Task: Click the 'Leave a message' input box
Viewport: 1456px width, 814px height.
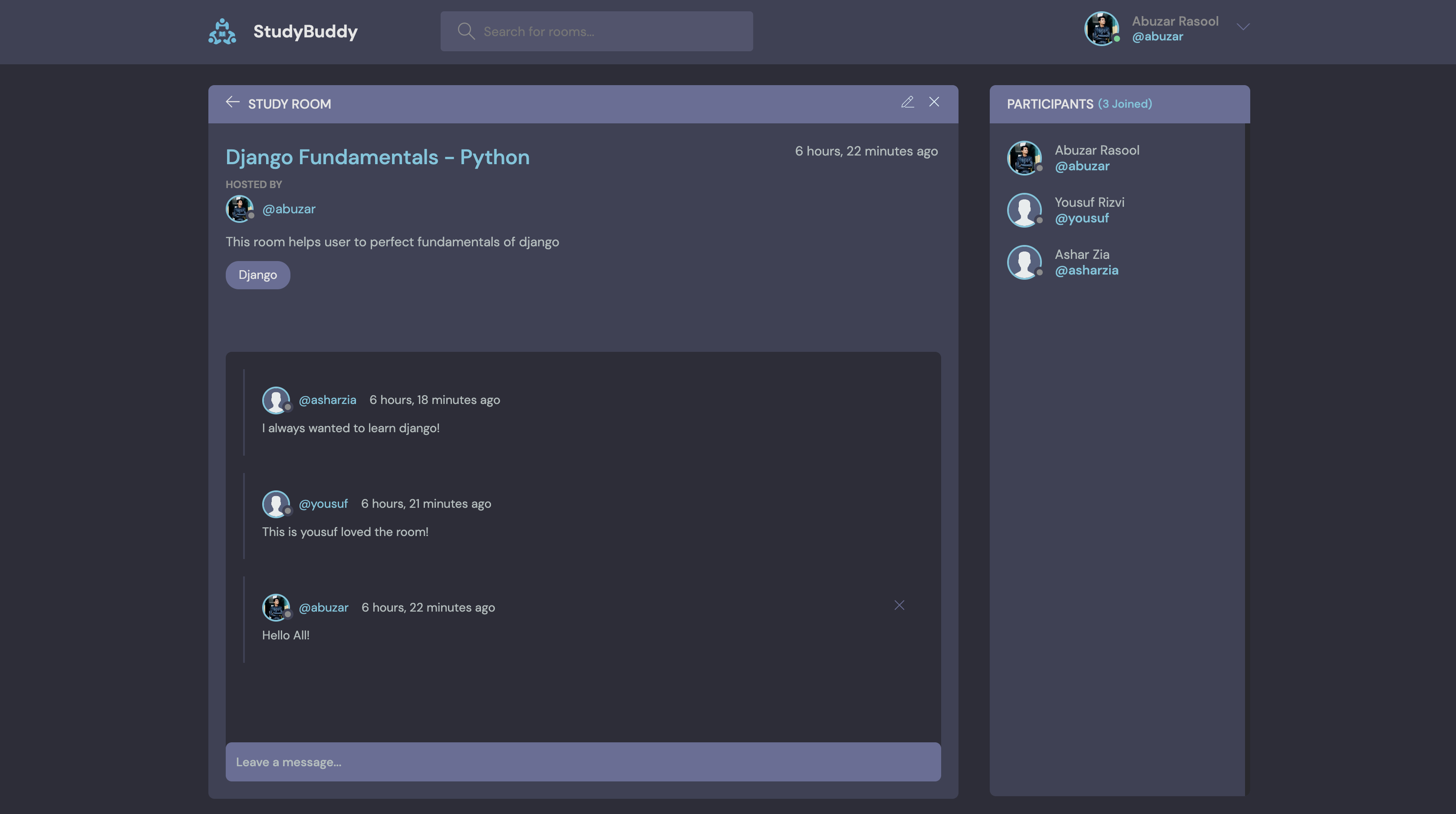Action: click(583, 762)
